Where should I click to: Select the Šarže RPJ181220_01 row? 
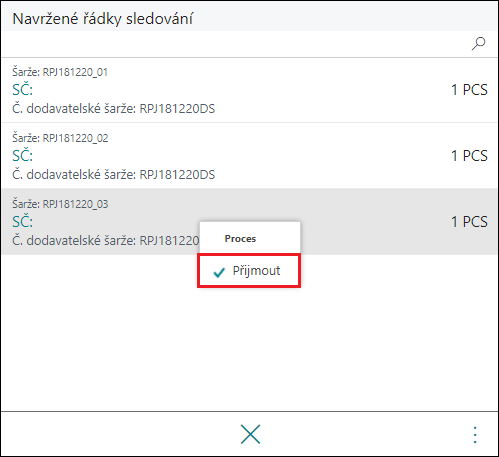click(x=249, y=90)
